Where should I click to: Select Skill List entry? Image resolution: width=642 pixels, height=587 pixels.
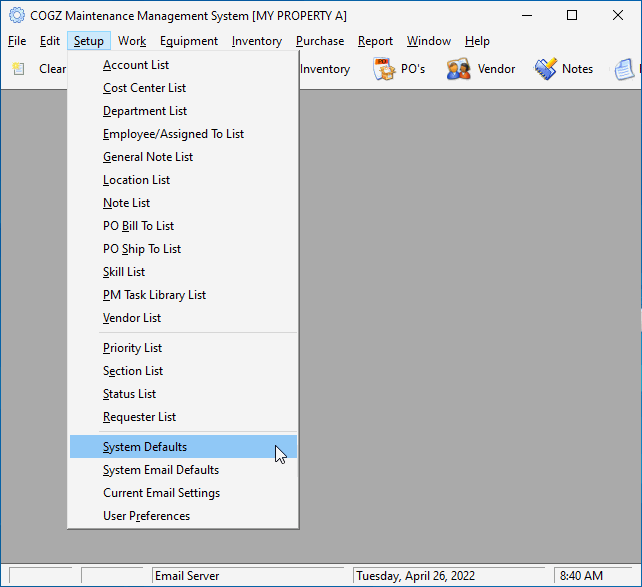tap(183, 272)
